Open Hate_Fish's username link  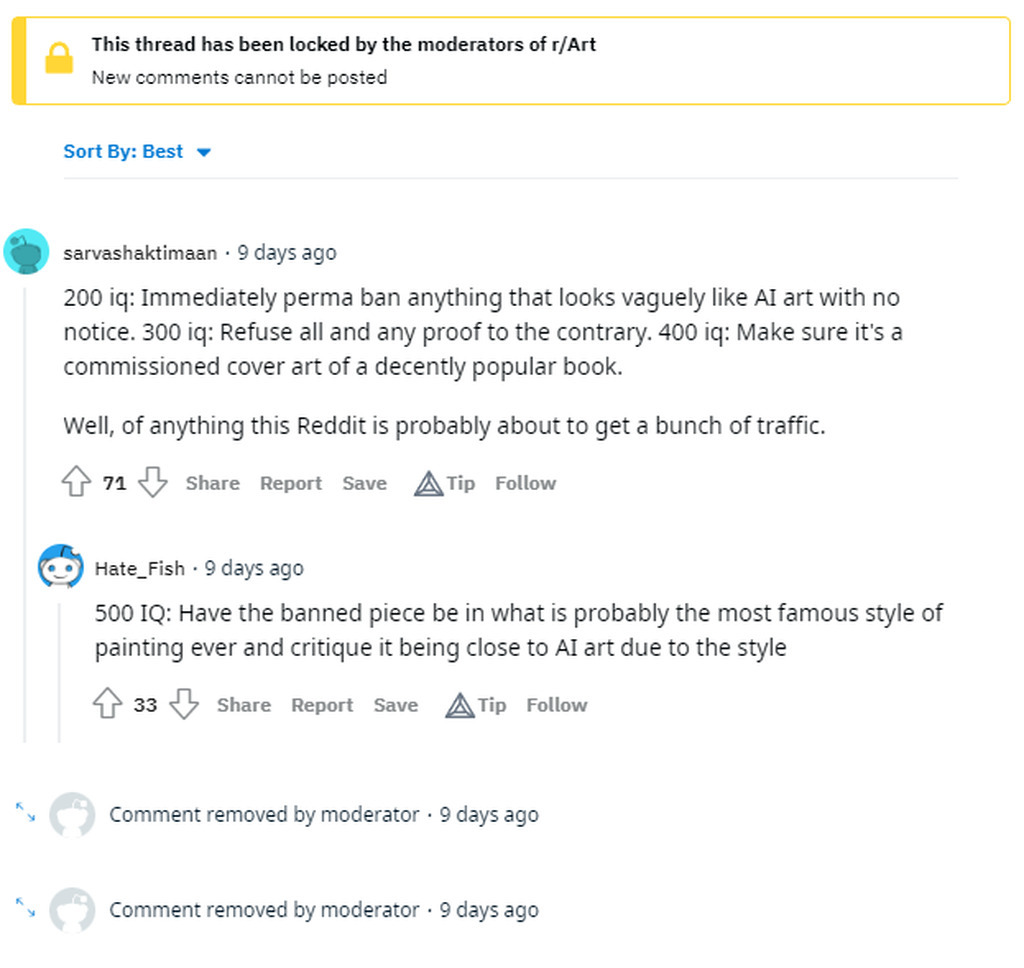point(140,568)
